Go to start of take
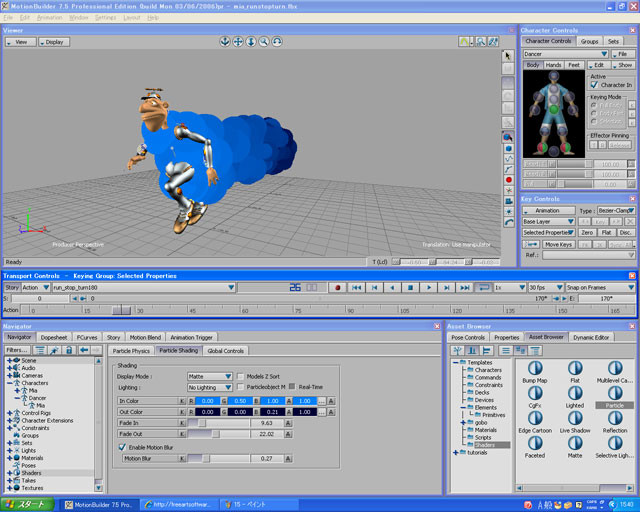This screenshot has height=512, width=640. pyautogui.click(x=356, y=288)
